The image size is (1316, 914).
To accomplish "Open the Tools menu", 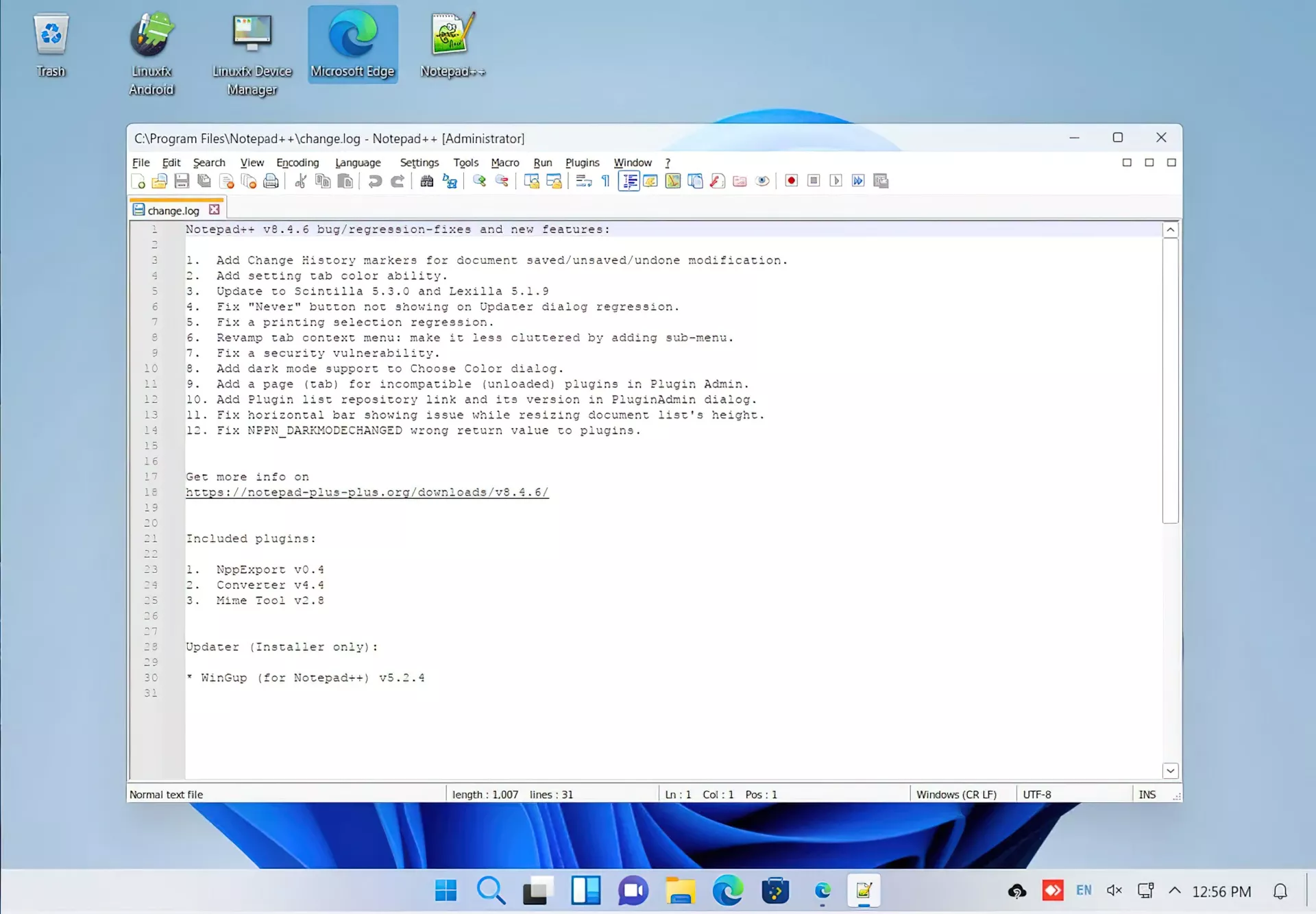I will pos(466,162).
